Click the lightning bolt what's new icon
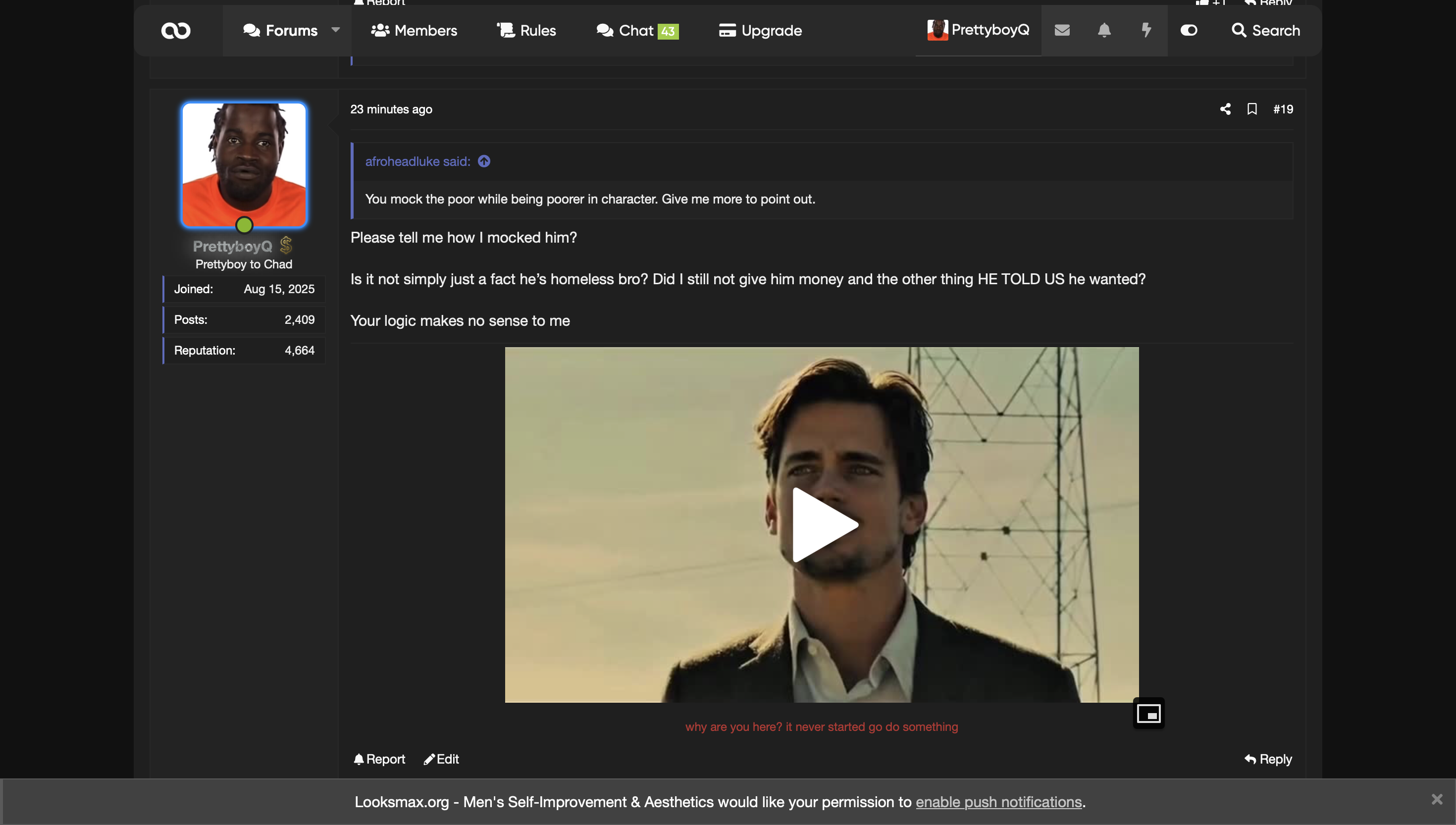1456x825 pixels. pos(1146,31)
